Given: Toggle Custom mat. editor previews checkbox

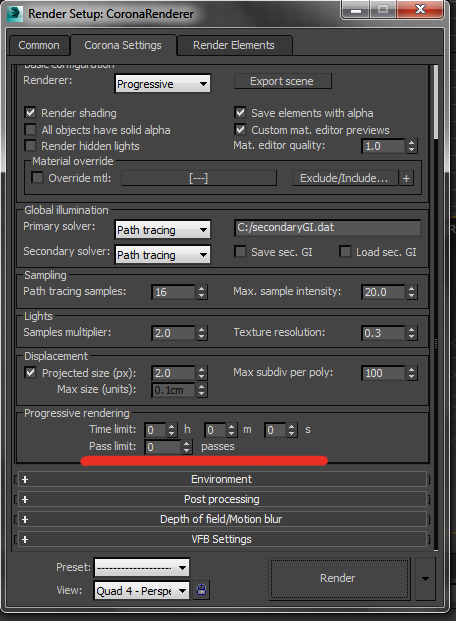Looking at the screenshot, I should tap(240, 130).
